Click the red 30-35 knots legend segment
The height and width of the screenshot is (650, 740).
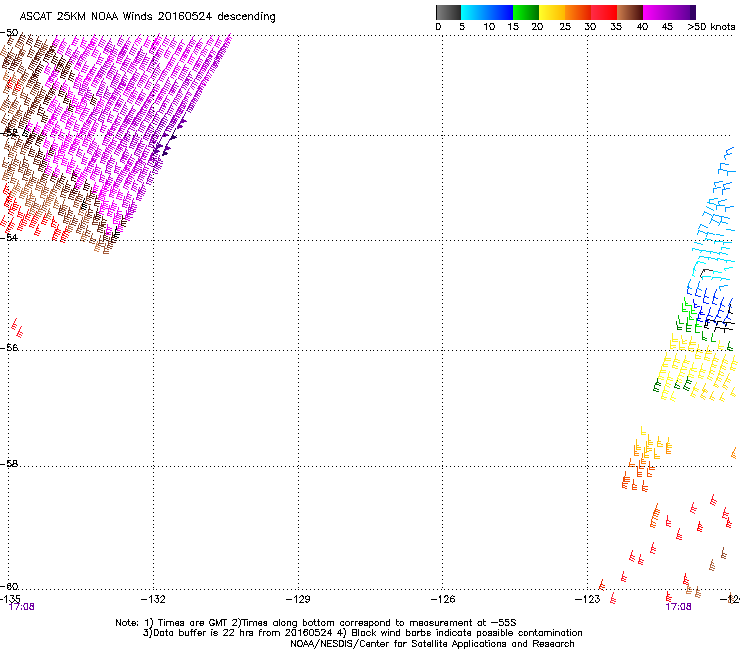click(x=604, y=12)
